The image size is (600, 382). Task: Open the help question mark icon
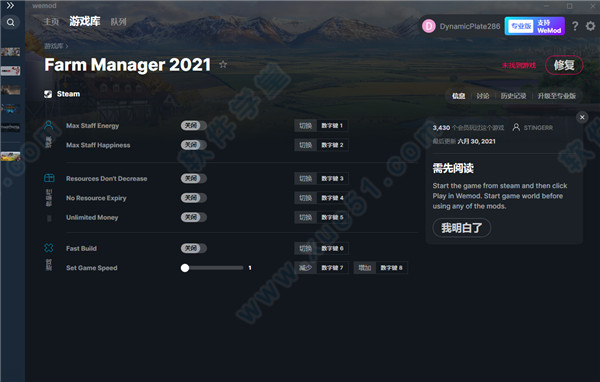575,26
